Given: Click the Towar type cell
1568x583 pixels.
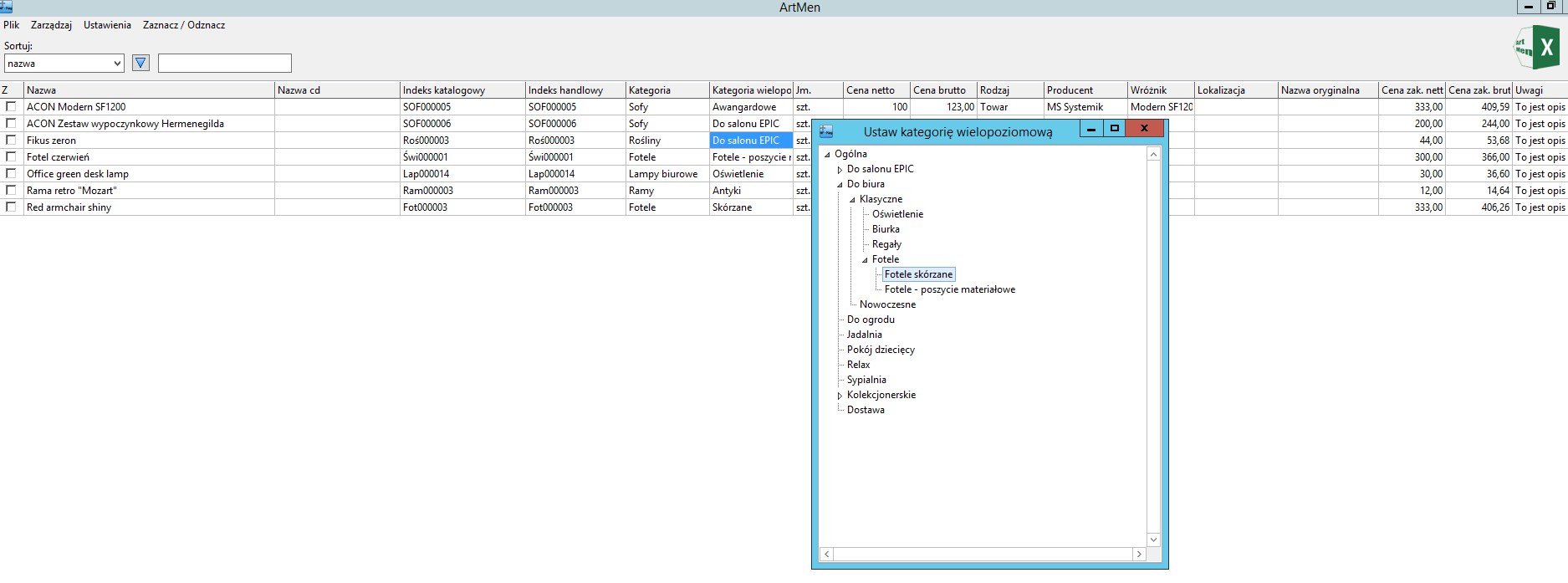Looking at the screenshot, I should (x=1010, y=106).
